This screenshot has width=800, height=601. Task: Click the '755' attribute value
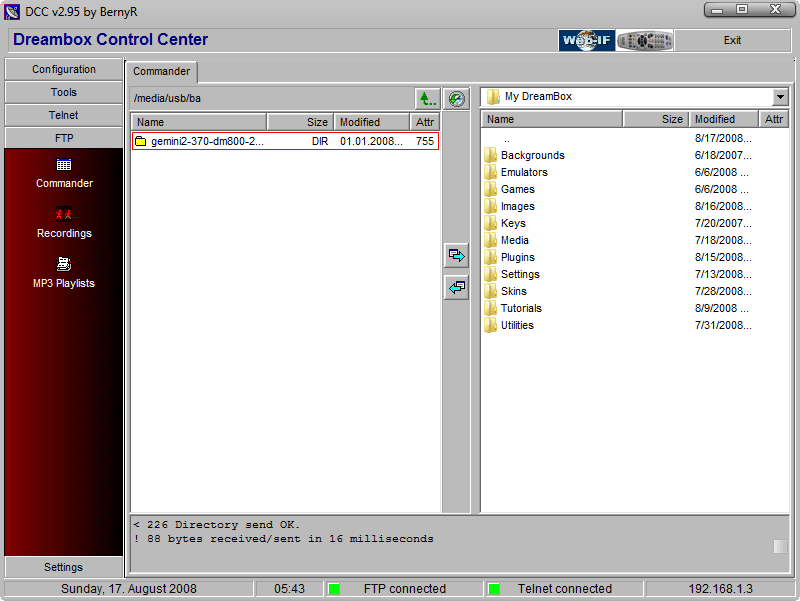424,141
